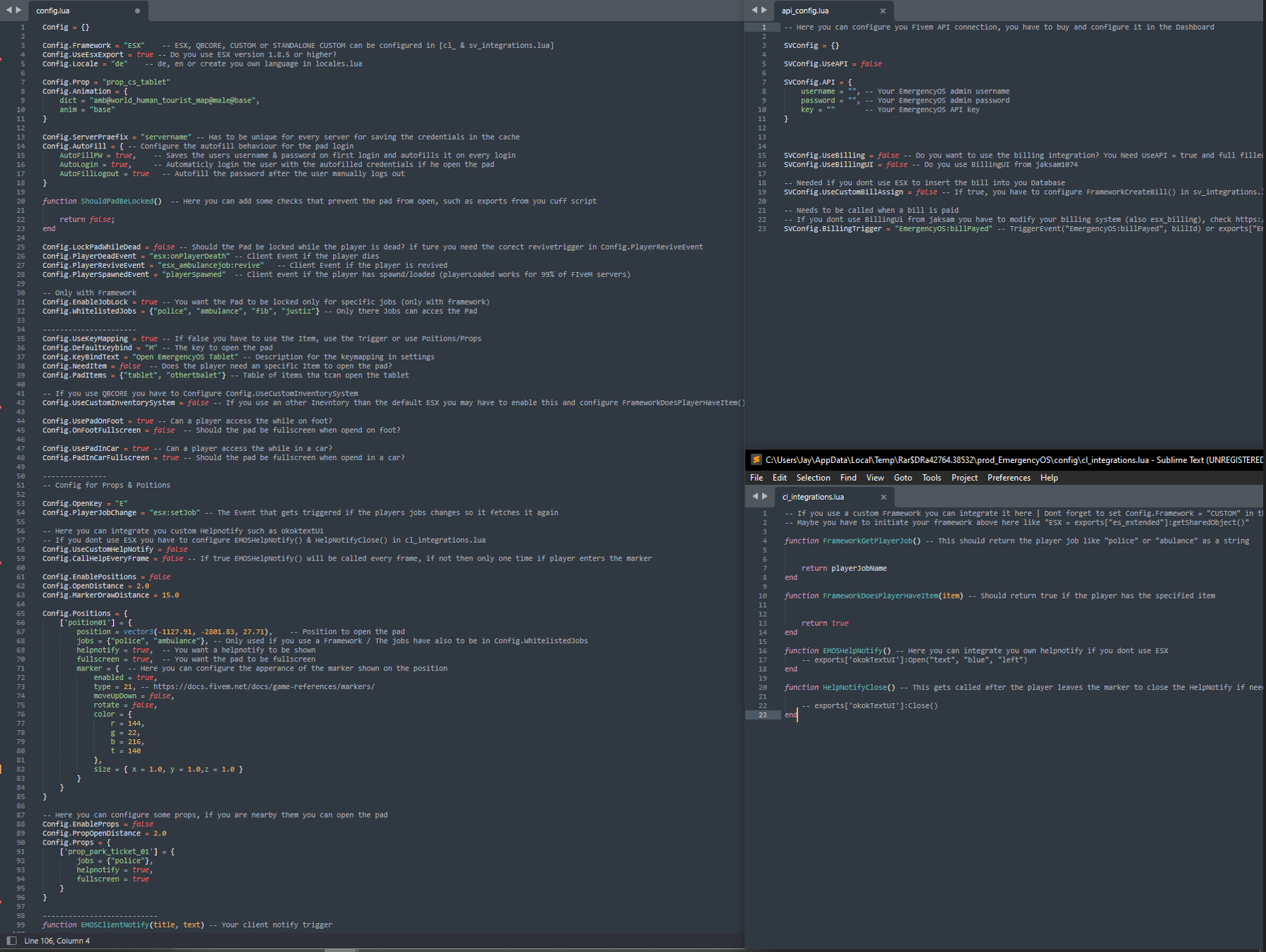Click the Line 106, Column 4 status text
This screenshot has height=952, width=1266.
click(x=57, y=941)
